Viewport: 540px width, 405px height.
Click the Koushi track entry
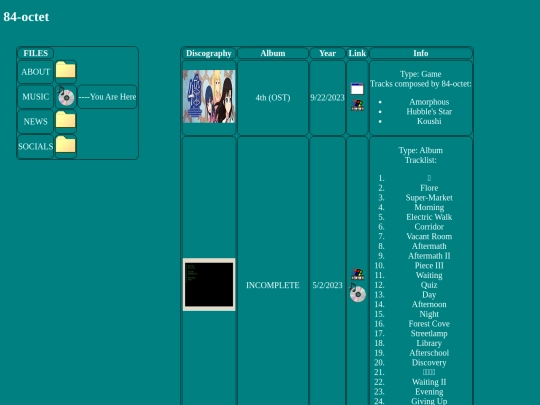click(x=429, y=121)
